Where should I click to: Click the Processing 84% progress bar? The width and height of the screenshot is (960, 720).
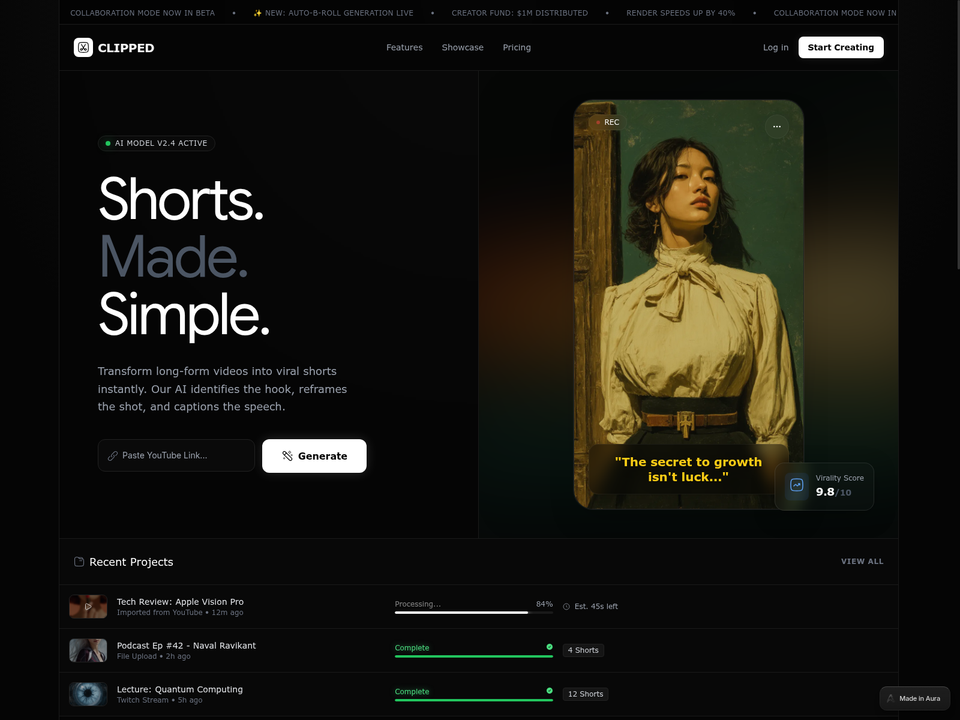tap(474, 612)
